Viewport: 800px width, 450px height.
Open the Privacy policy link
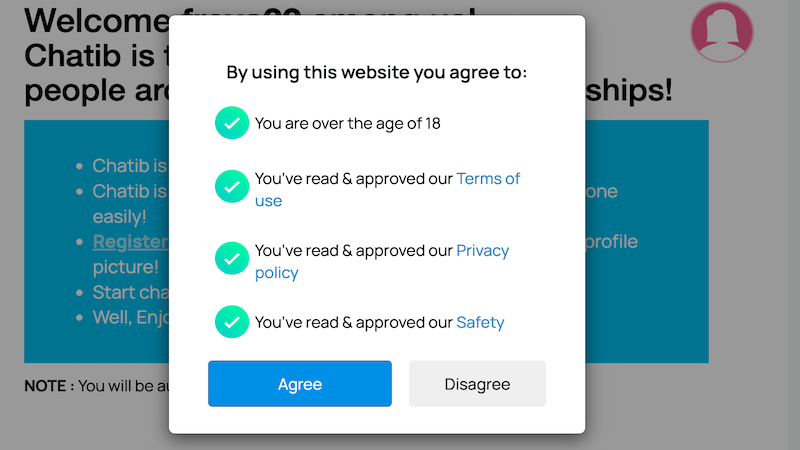click(482, 251)
